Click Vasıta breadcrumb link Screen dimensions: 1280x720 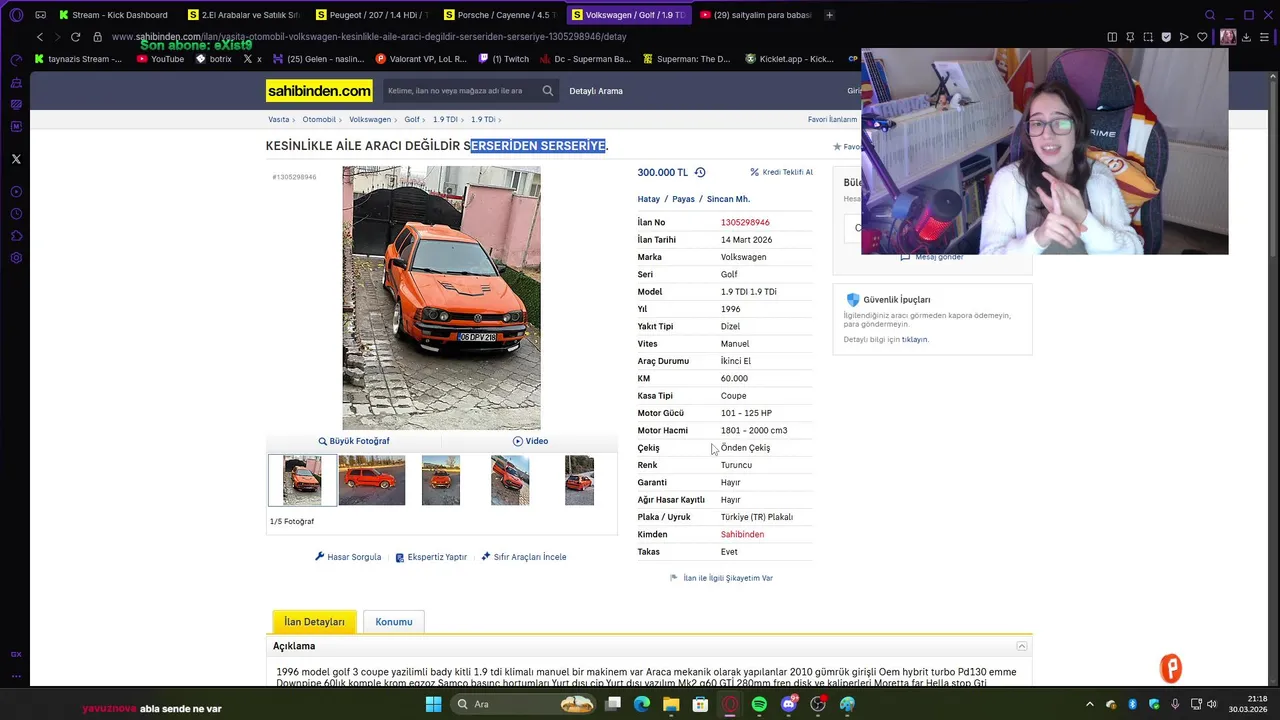pos(278,119)
